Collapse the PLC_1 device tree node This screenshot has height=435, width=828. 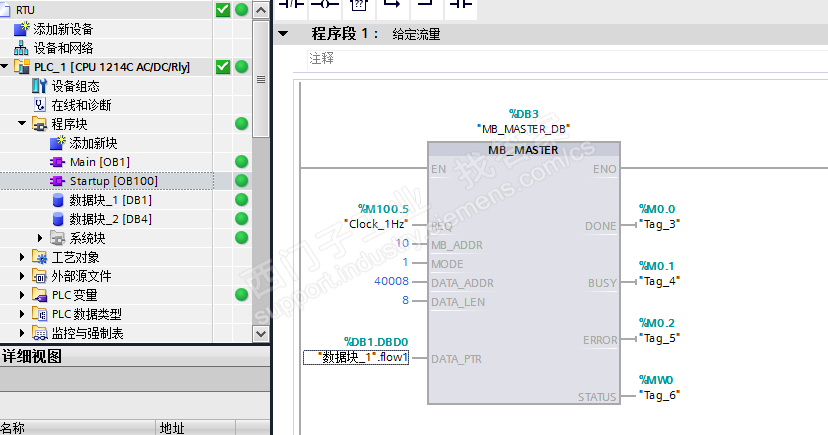5,67
